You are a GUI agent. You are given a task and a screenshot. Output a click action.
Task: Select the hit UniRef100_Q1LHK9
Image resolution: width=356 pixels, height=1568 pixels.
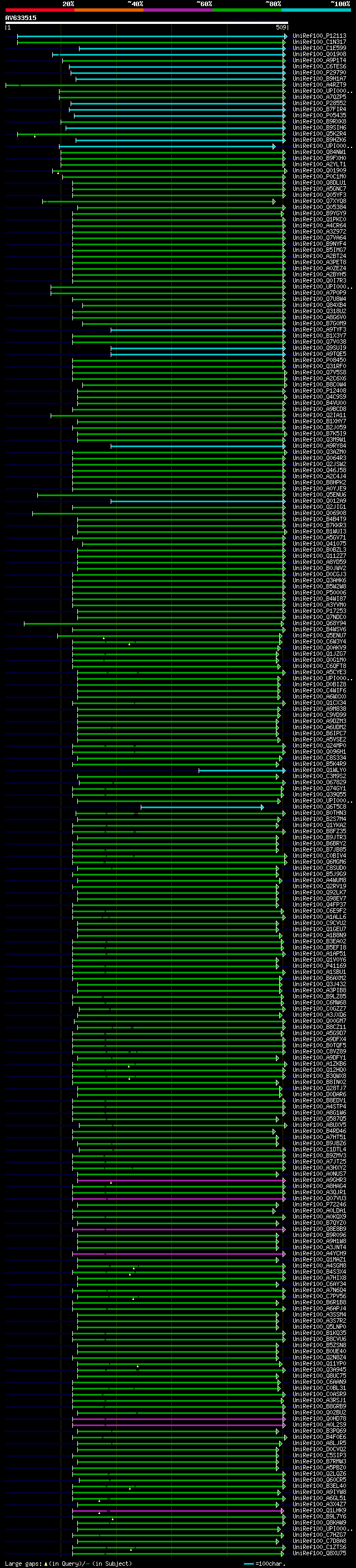(319, 1510)
